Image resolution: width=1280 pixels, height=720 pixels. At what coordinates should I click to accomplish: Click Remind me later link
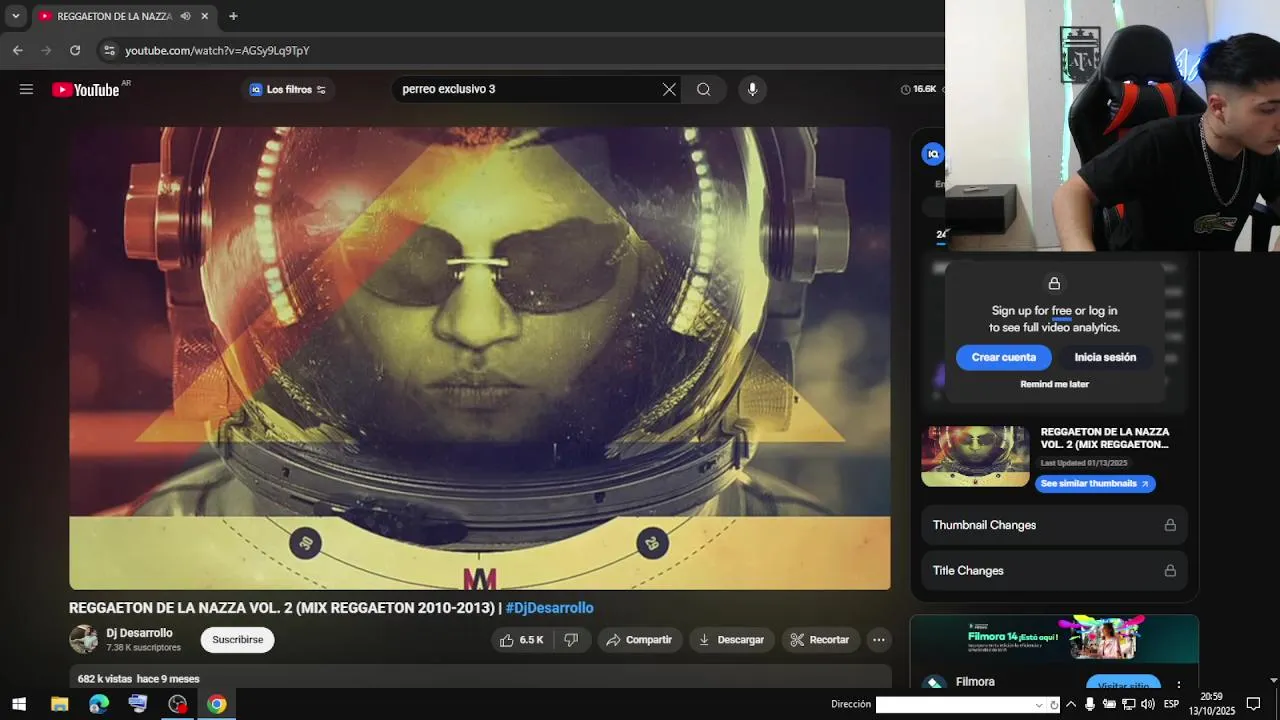[1054, 384]
